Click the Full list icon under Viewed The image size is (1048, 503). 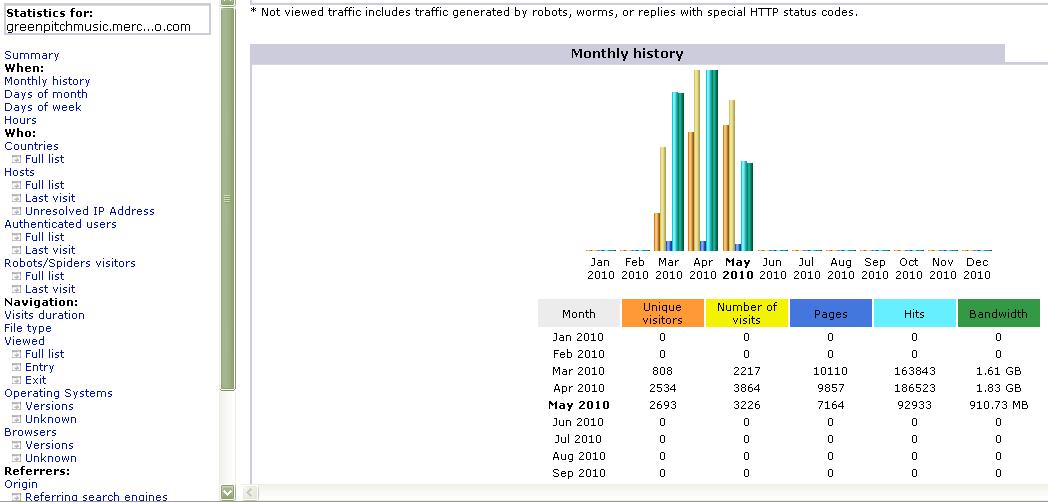pos(17,354)
